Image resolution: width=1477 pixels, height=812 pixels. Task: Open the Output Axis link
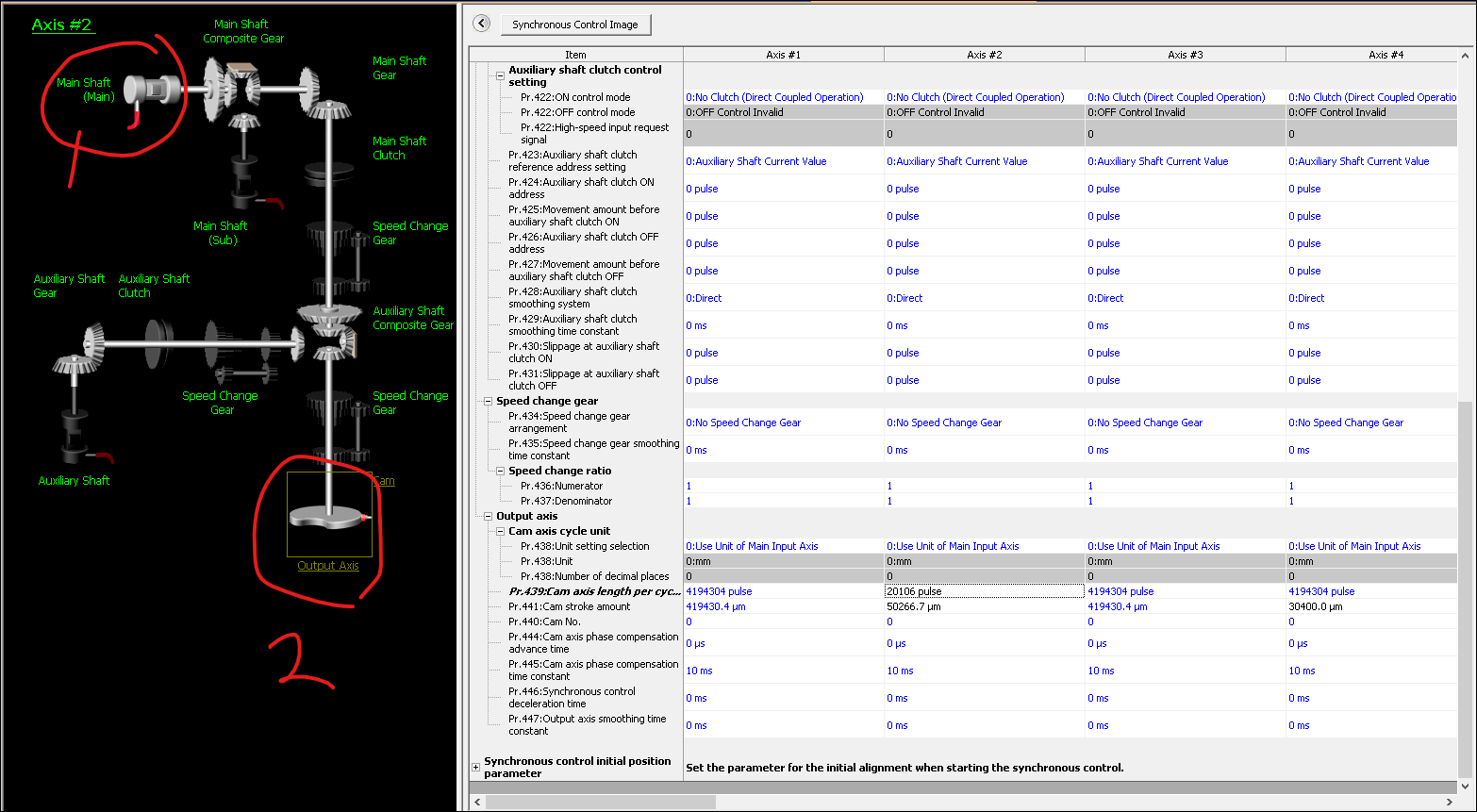[x=328, y=566]
